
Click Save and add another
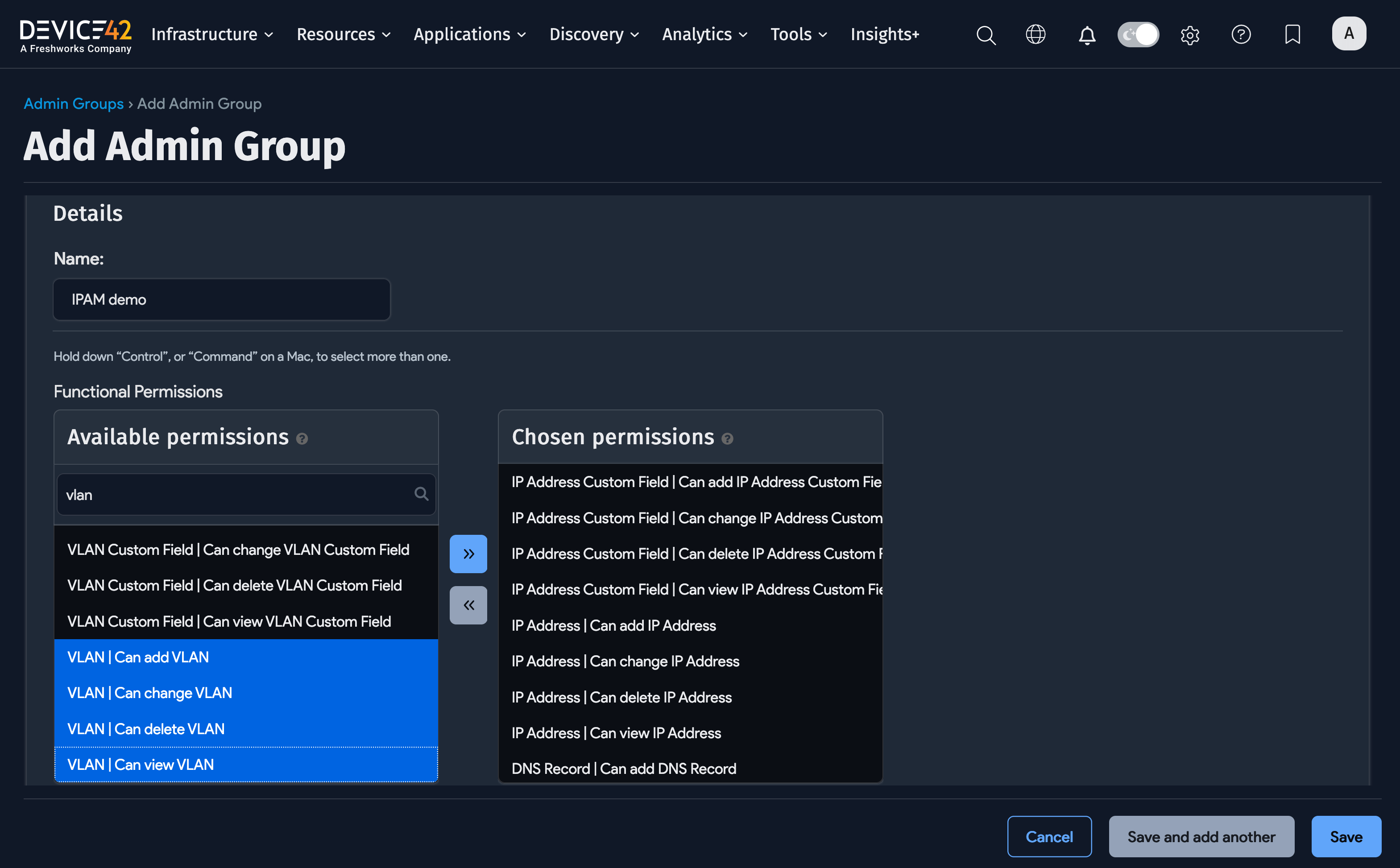click(x=1201, y=836)
